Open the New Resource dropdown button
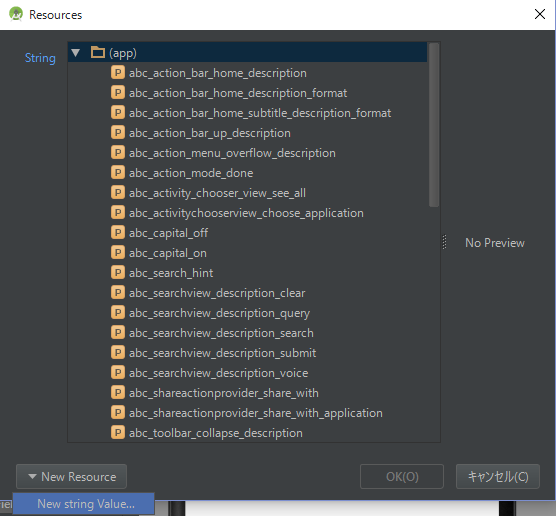Screen dimensions: 556x516 (x=71, y=477)
